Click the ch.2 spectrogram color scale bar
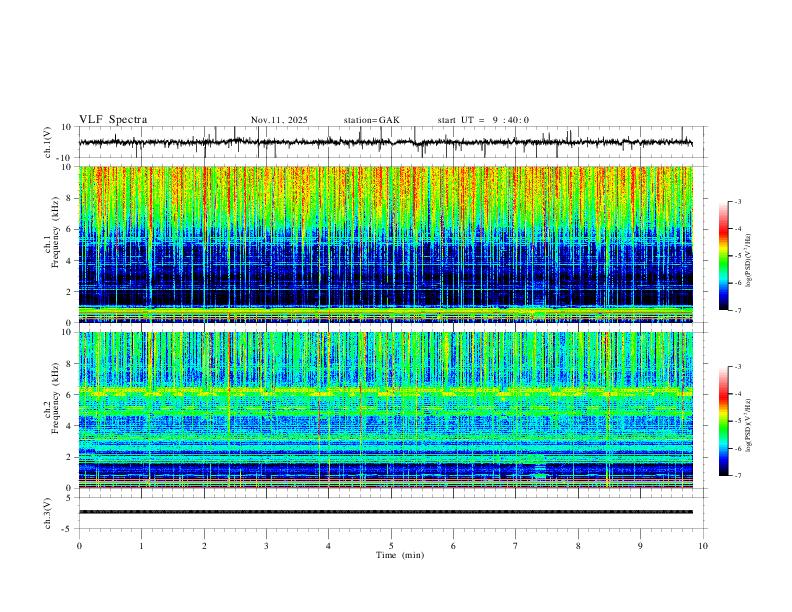Viewport: 792px width, 612px height. 723,421
